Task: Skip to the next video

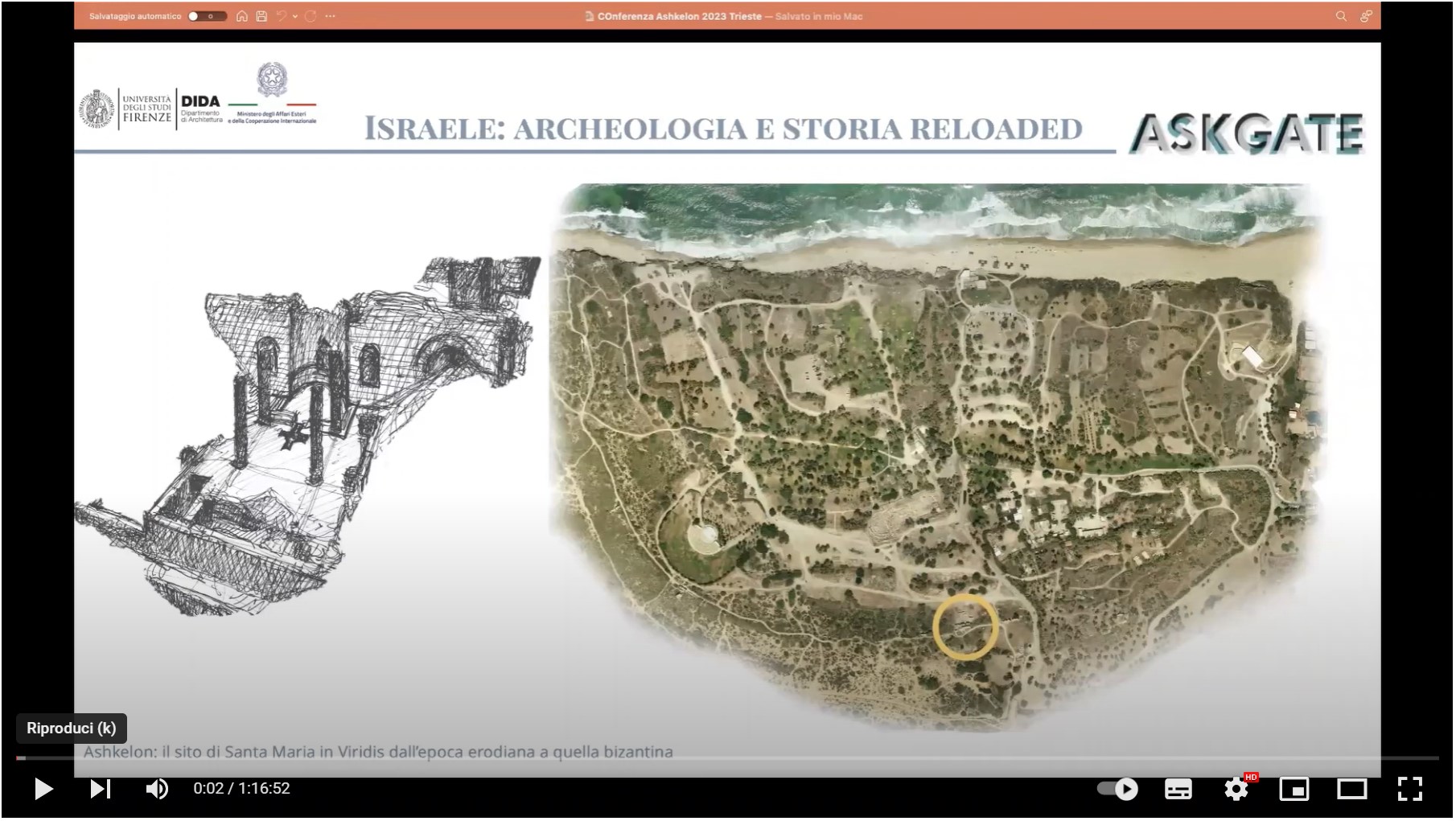Action: point(100,789)
